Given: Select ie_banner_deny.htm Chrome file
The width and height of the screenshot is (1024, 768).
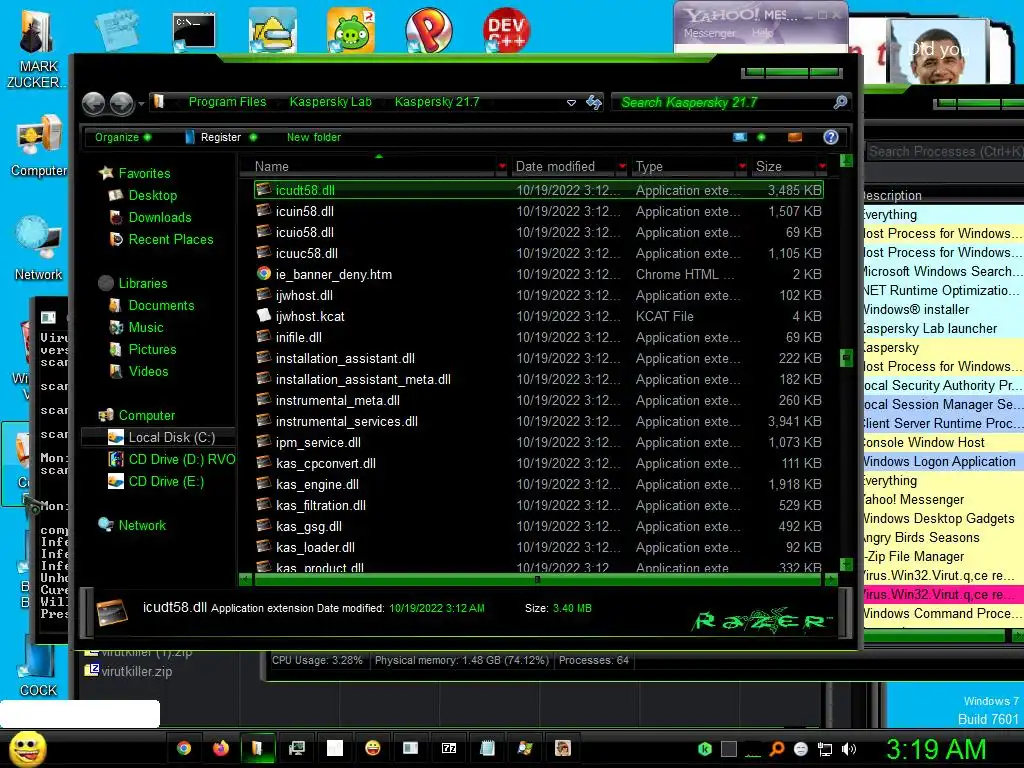Looking at the screenshot, I should [539, 274].
